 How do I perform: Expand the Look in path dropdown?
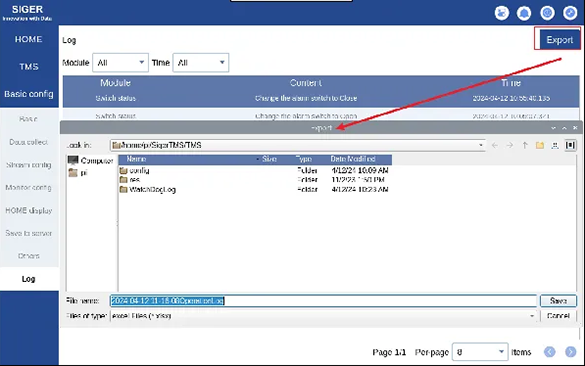[481, 145]
